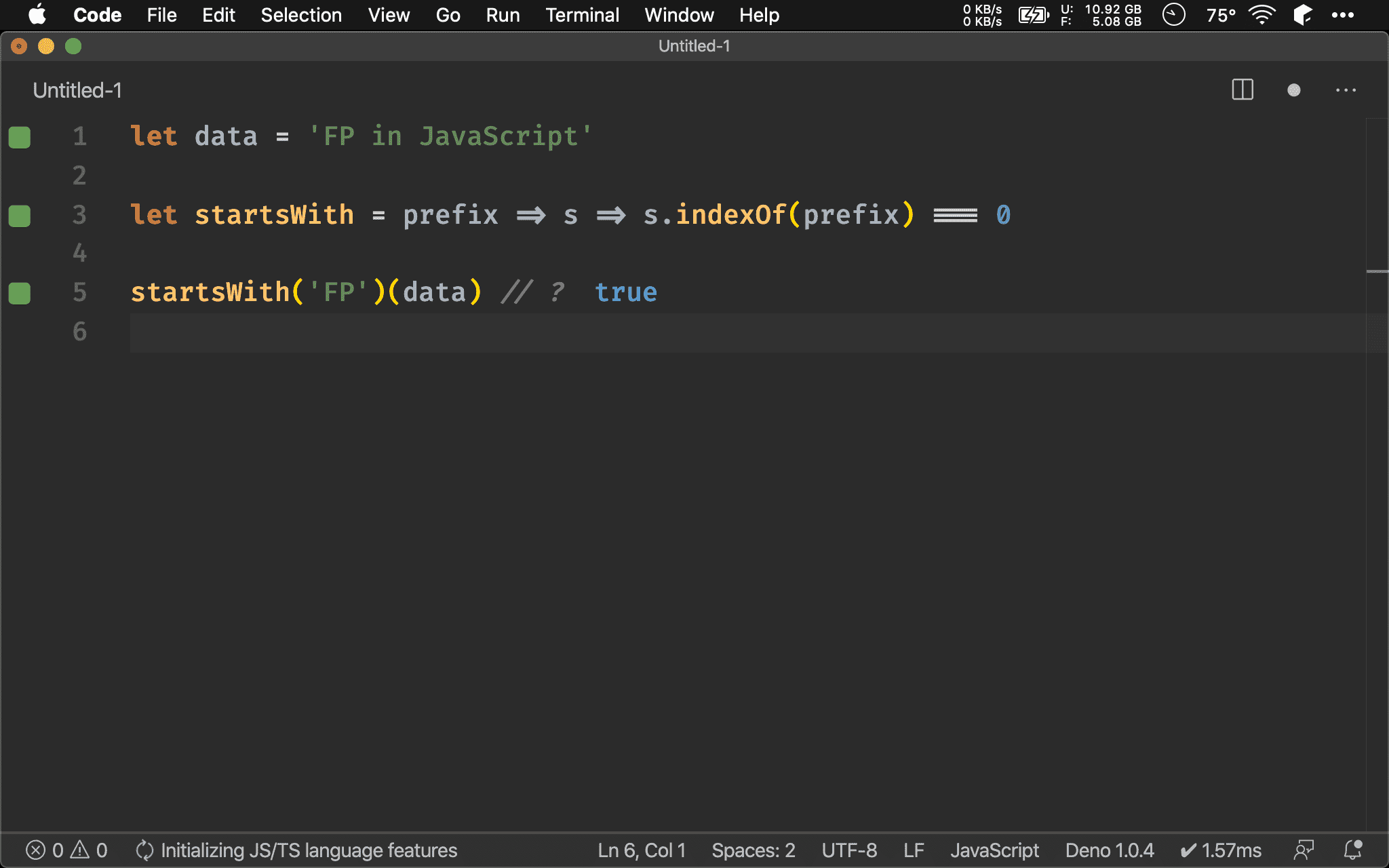Viewport: 1389px width, 868px height.
Task: Open the Terminal menu
Action: [582, 15]
